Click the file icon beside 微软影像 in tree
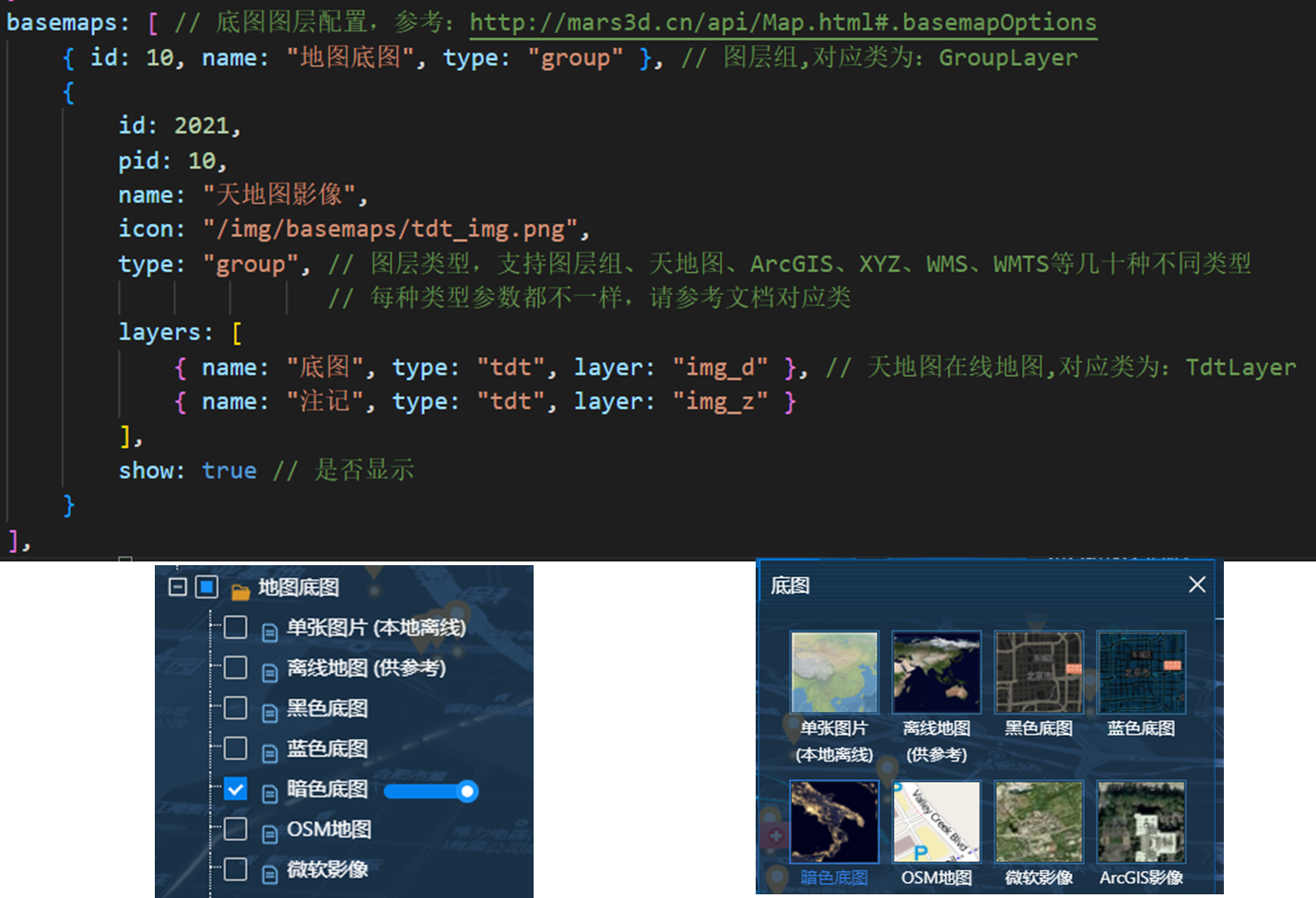Image resolution: width=1316 pixels, height=898 pixels. [270, 874]
